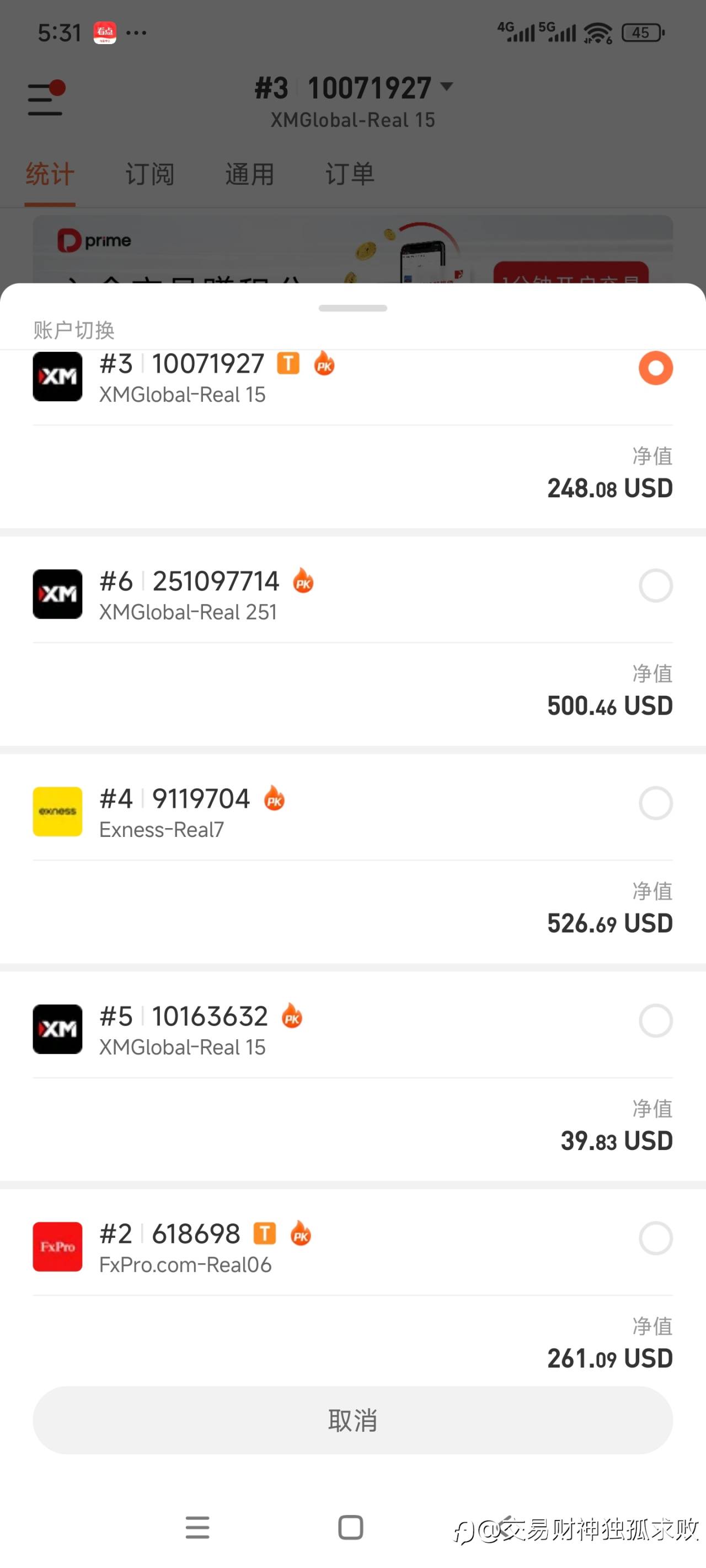Image resolution: width=706 pixels, height=1568 pixels.
Task: Tap the account number 10163632 label
Action: tap(210, 1016)
